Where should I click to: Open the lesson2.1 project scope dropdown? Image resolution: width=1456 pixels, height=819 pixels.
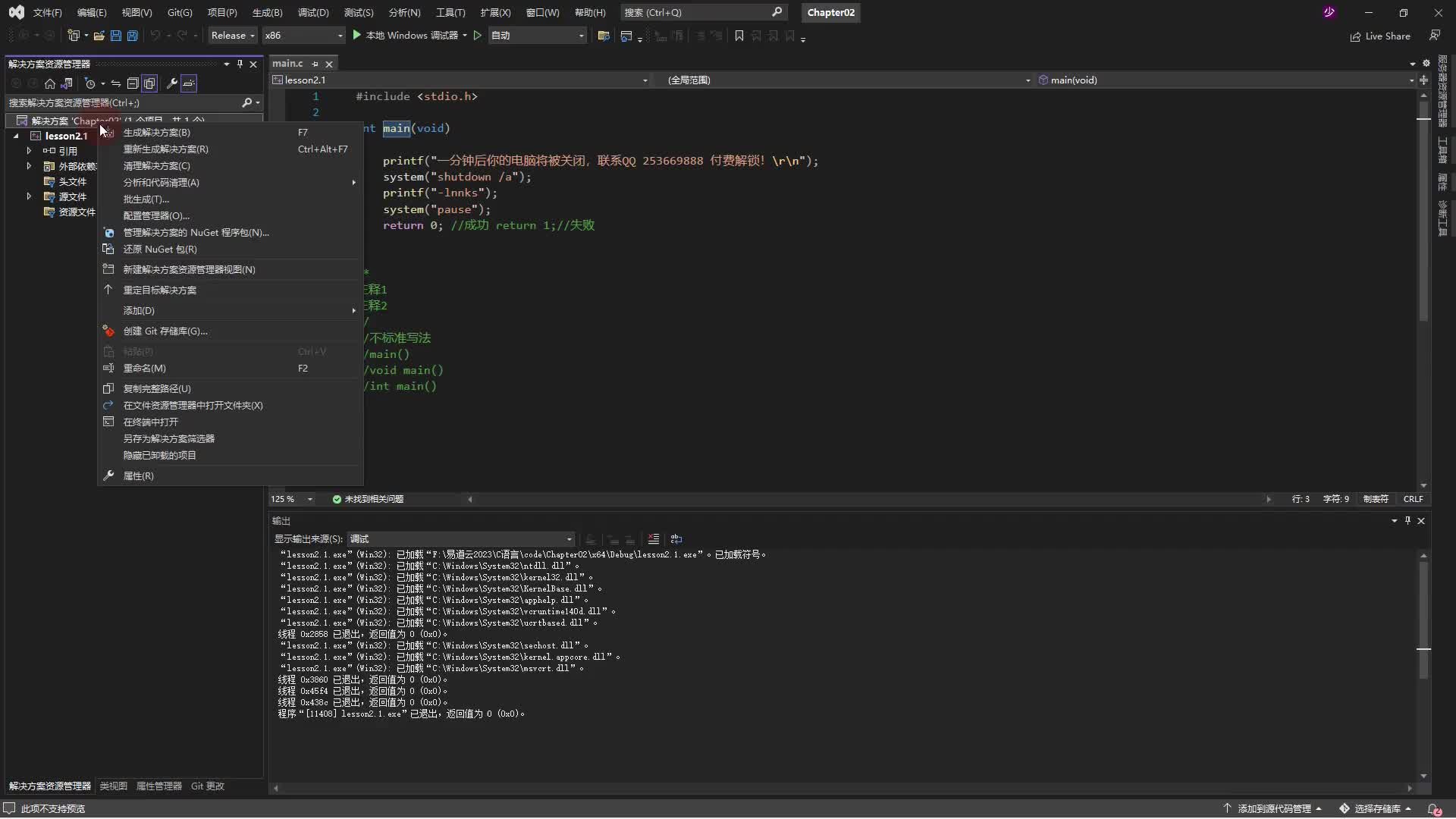tap(461, 80)
